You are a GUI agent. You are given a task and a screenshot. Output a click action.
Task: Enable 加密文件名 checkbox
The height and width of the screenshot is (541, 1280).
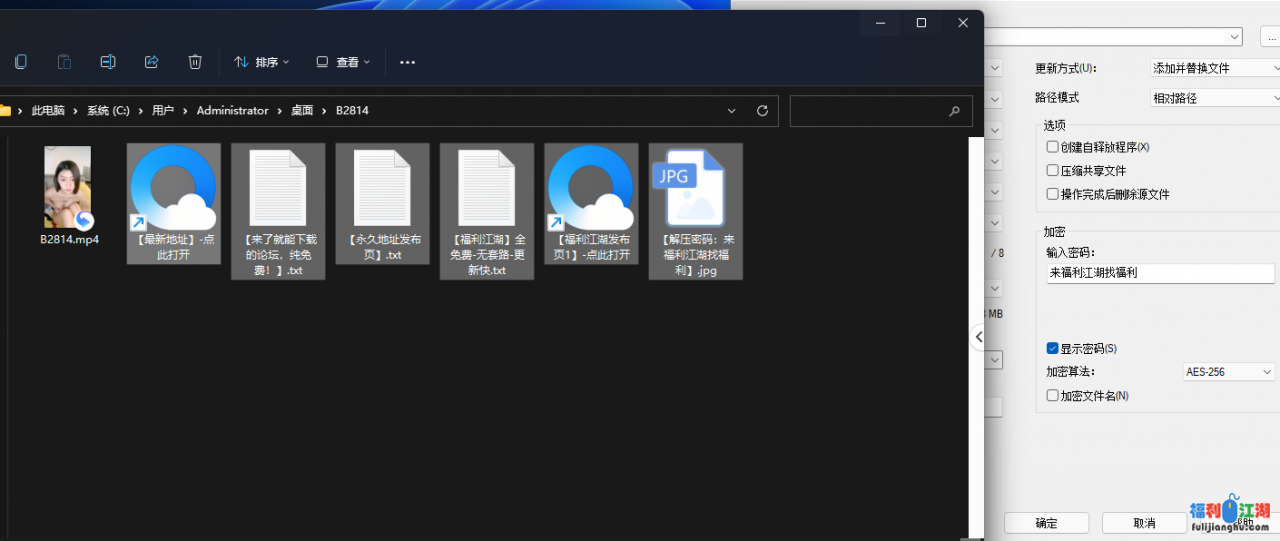pos(1052,396)
